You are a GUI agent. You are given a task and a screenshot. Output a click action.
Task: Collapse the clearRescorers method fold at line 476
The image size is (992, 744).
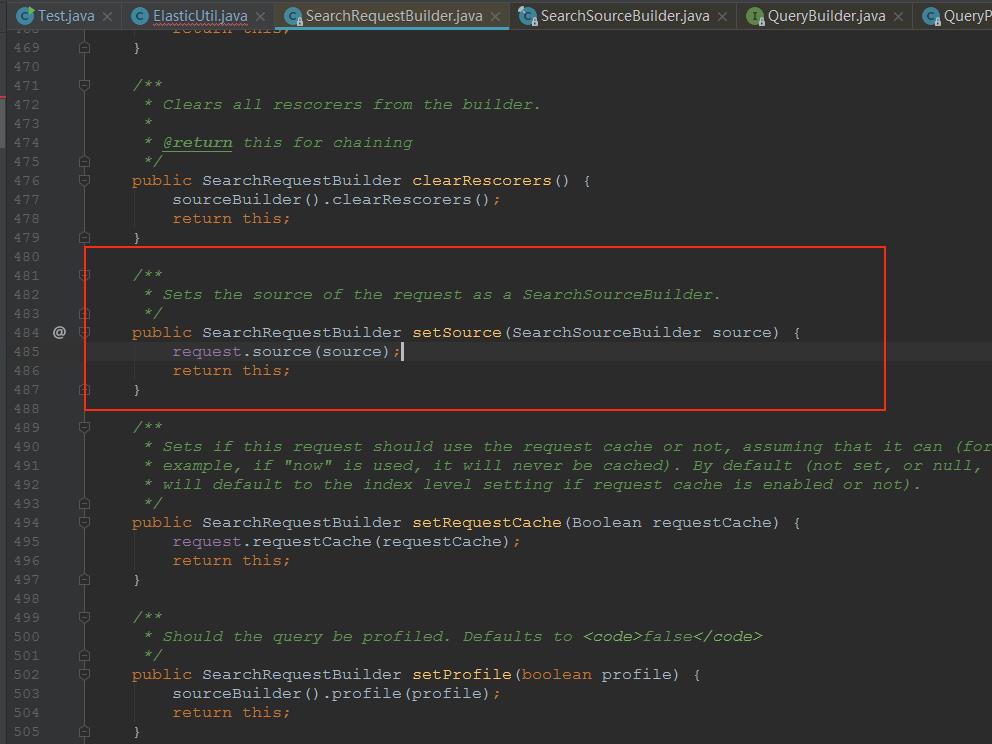84,180
